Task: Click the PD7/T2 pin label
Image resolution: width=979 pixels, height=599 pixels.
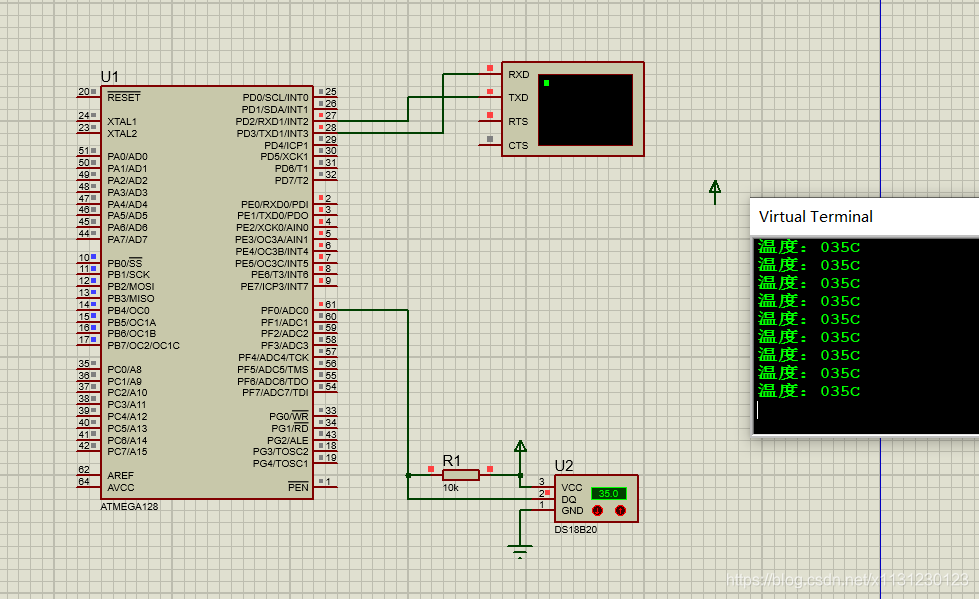Action: [x=292, y=181]
